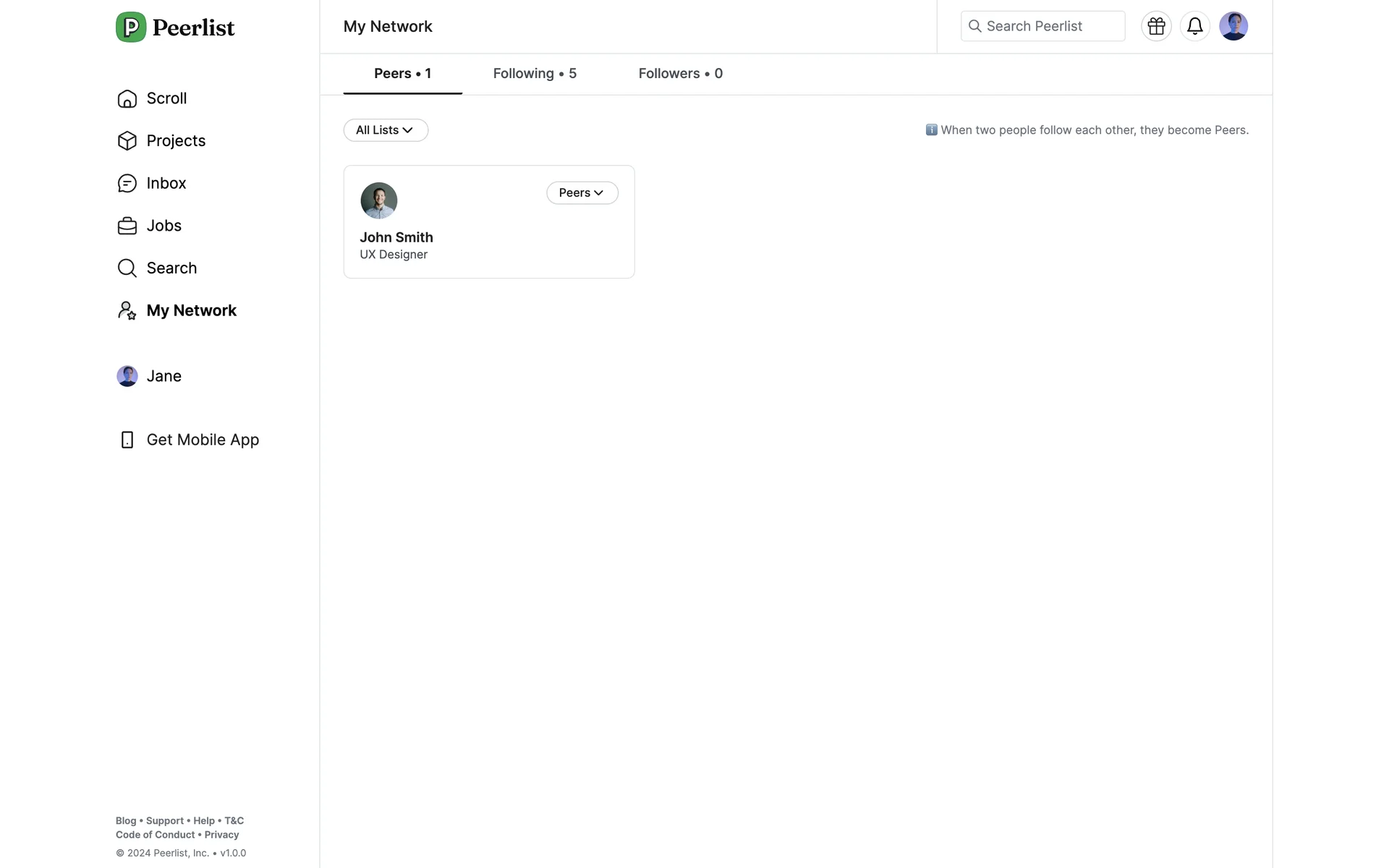Screen dimensions: 1389x868
Task: Open the gift rewards icon
Action: point(1156,27)
